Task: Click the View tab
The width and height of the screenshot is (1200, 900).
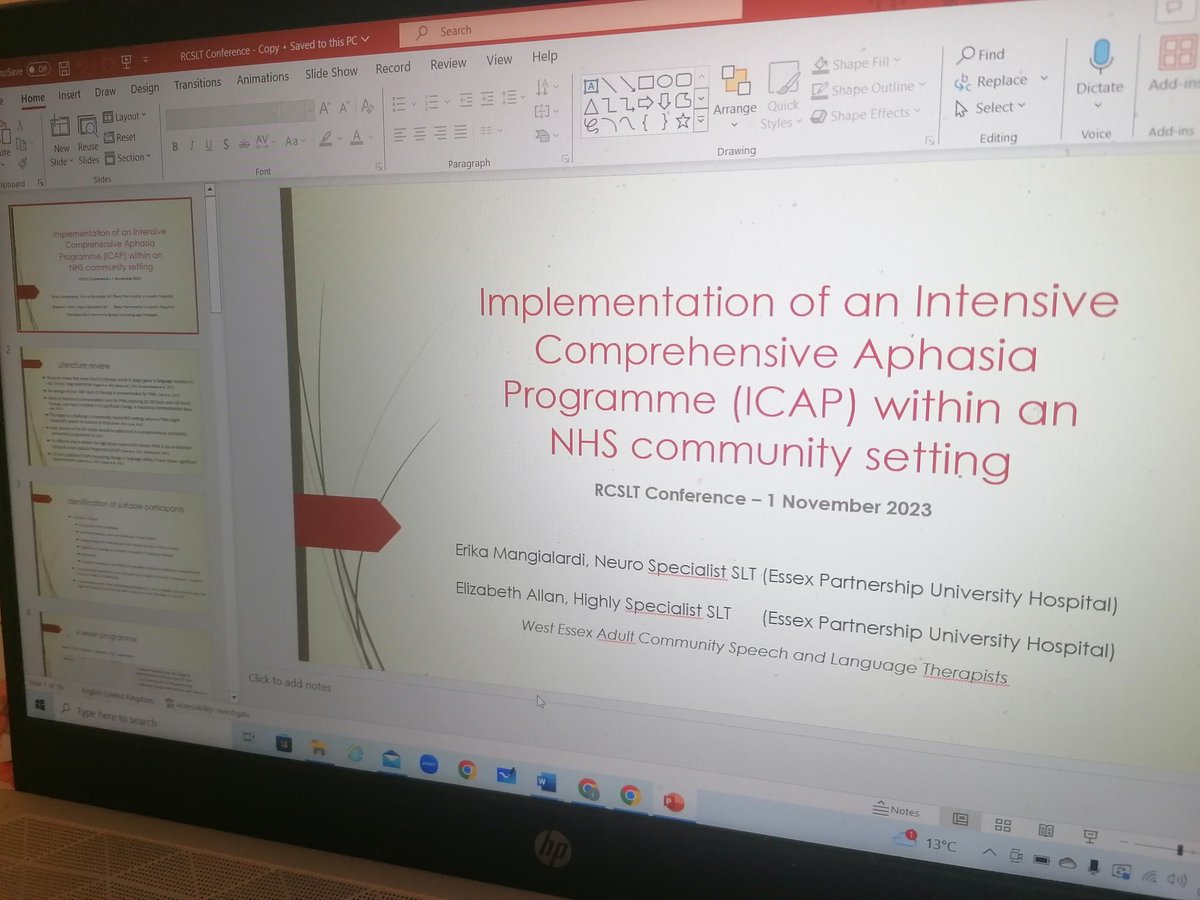Action: (x=499, y=60)
